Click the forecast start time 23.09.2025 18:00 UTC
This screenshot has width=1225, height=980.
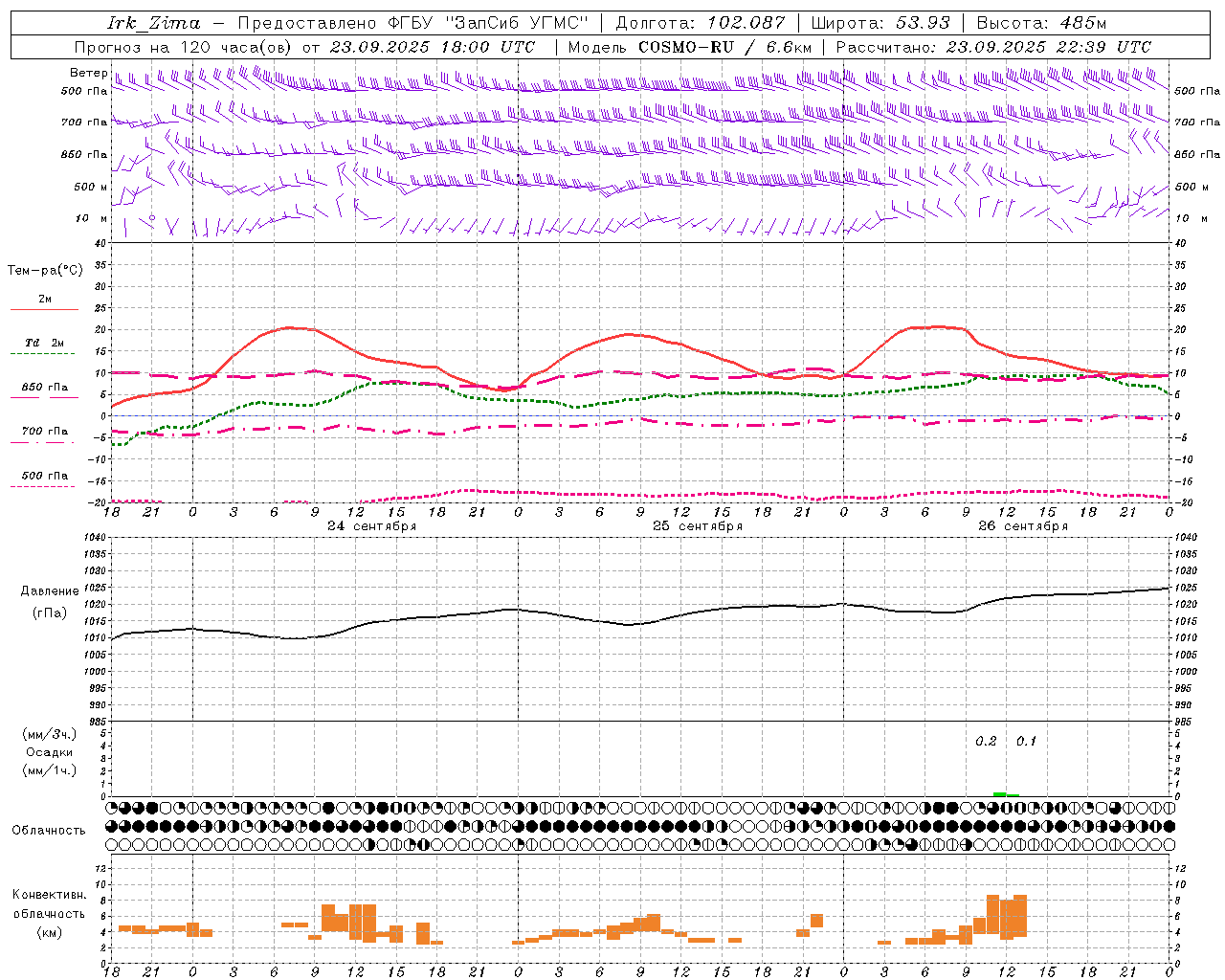coord(433,47)
